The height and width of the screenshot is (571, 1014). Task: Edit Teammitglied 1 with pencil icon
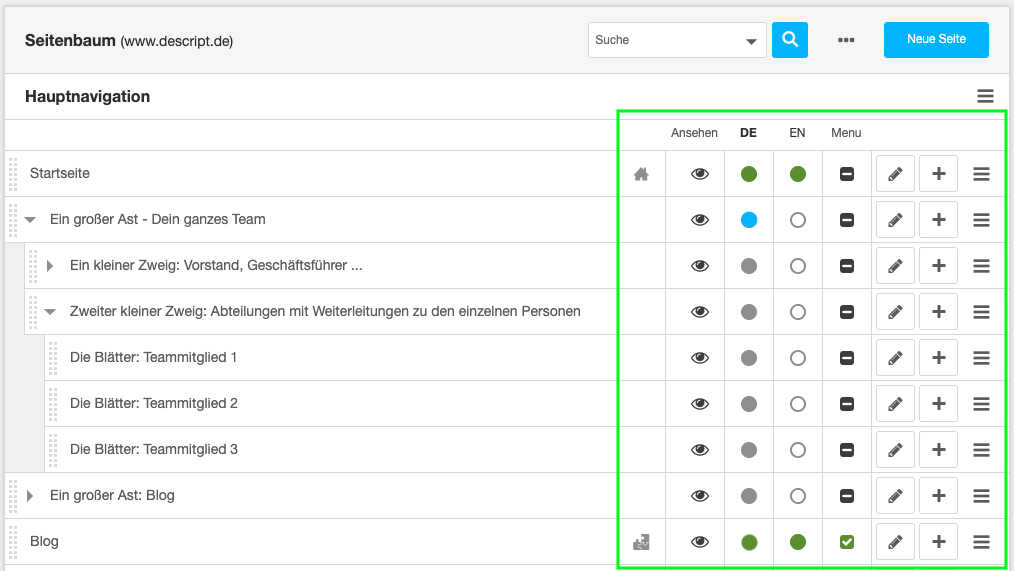(895, 358)
